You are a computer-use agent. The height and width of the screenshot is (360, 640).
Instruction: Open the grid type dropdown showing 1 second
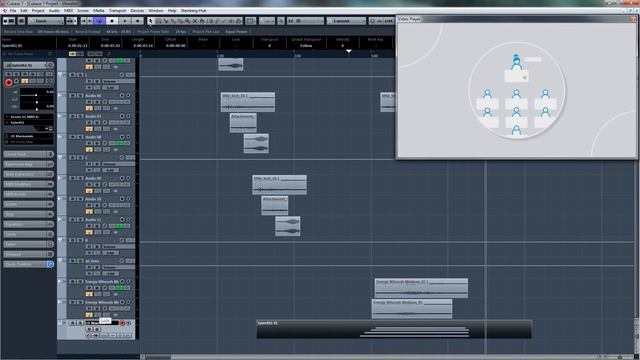click(x=346, y=21)
